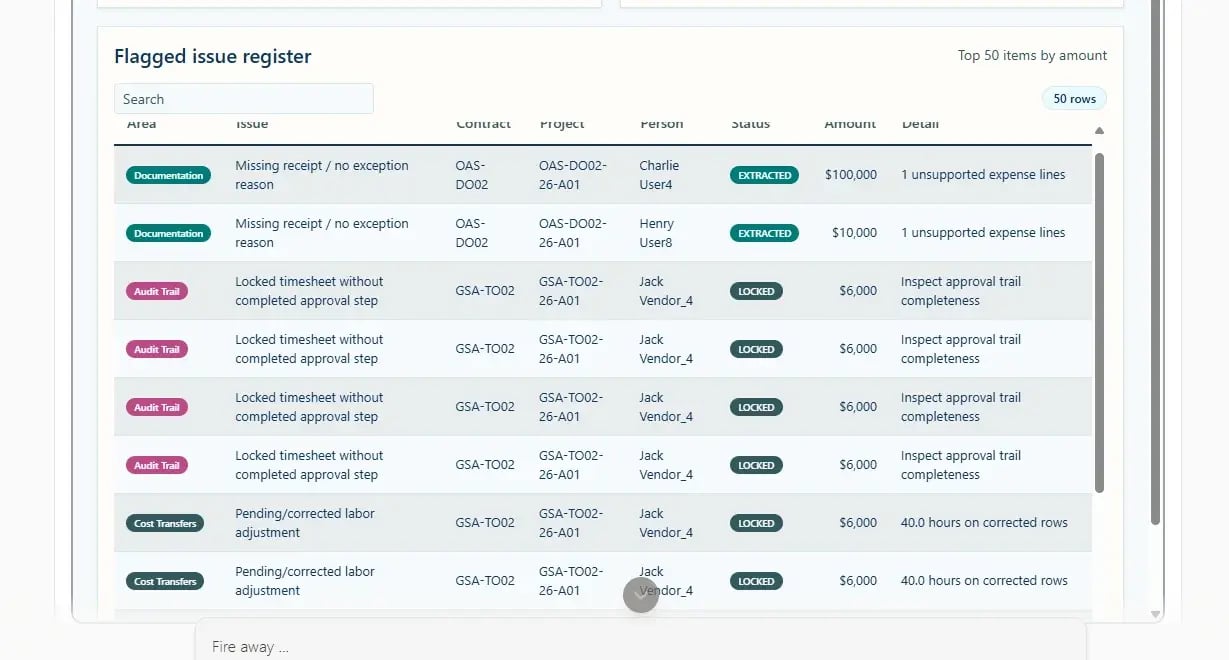
Task: Click "Flagged issue register" heading
Action: (x=213, y=56)
